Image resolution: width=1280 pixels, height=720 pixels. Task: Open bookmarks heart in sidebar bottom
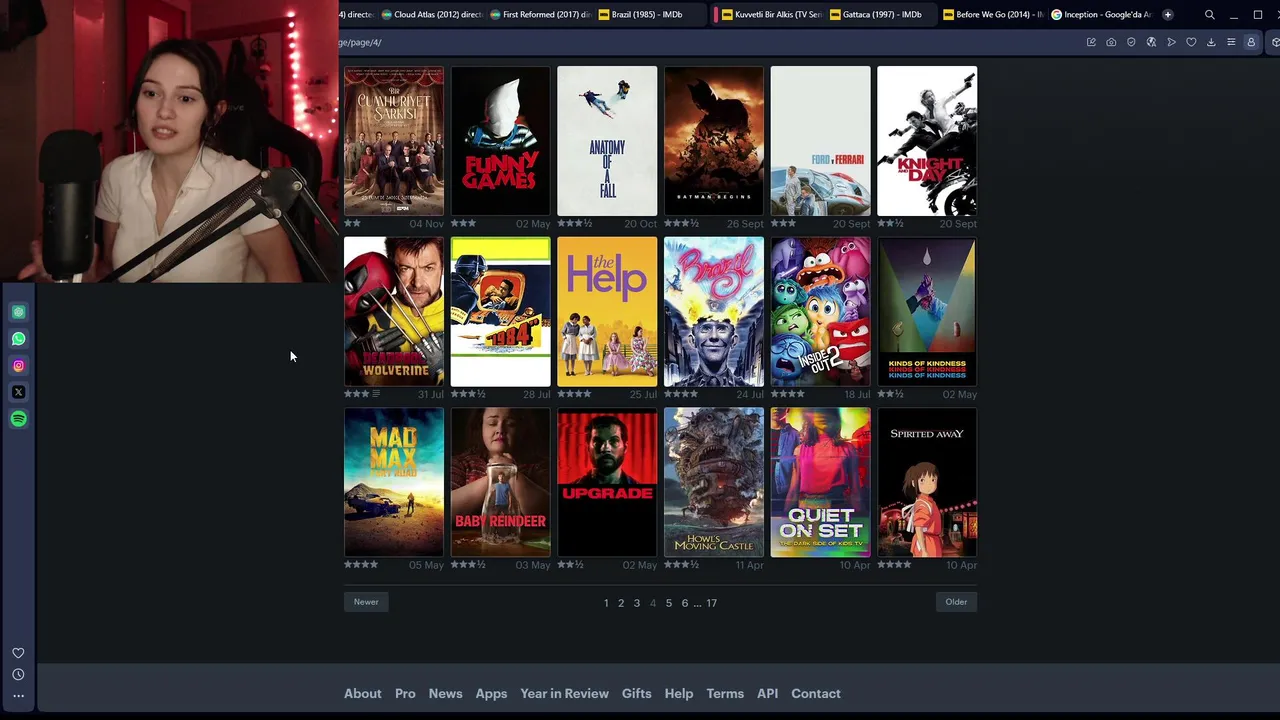18,653
